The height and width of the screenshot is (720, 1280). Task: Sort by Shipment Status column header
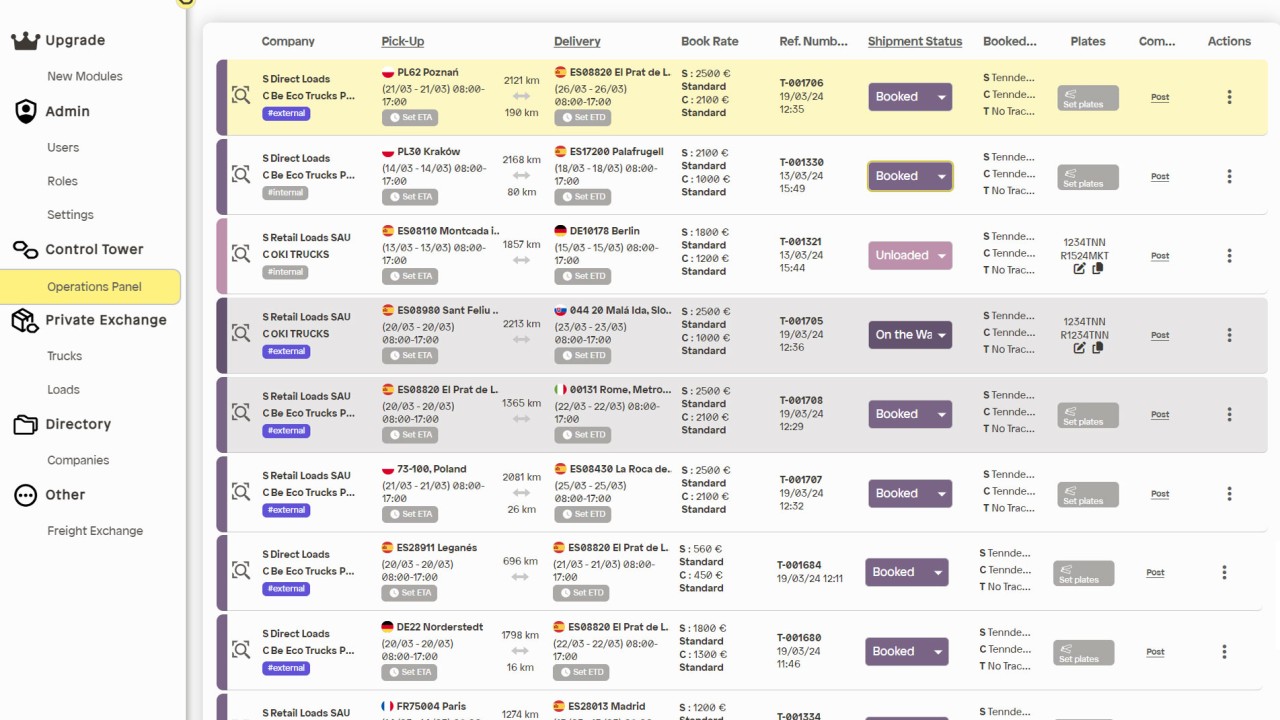point(914,42)
